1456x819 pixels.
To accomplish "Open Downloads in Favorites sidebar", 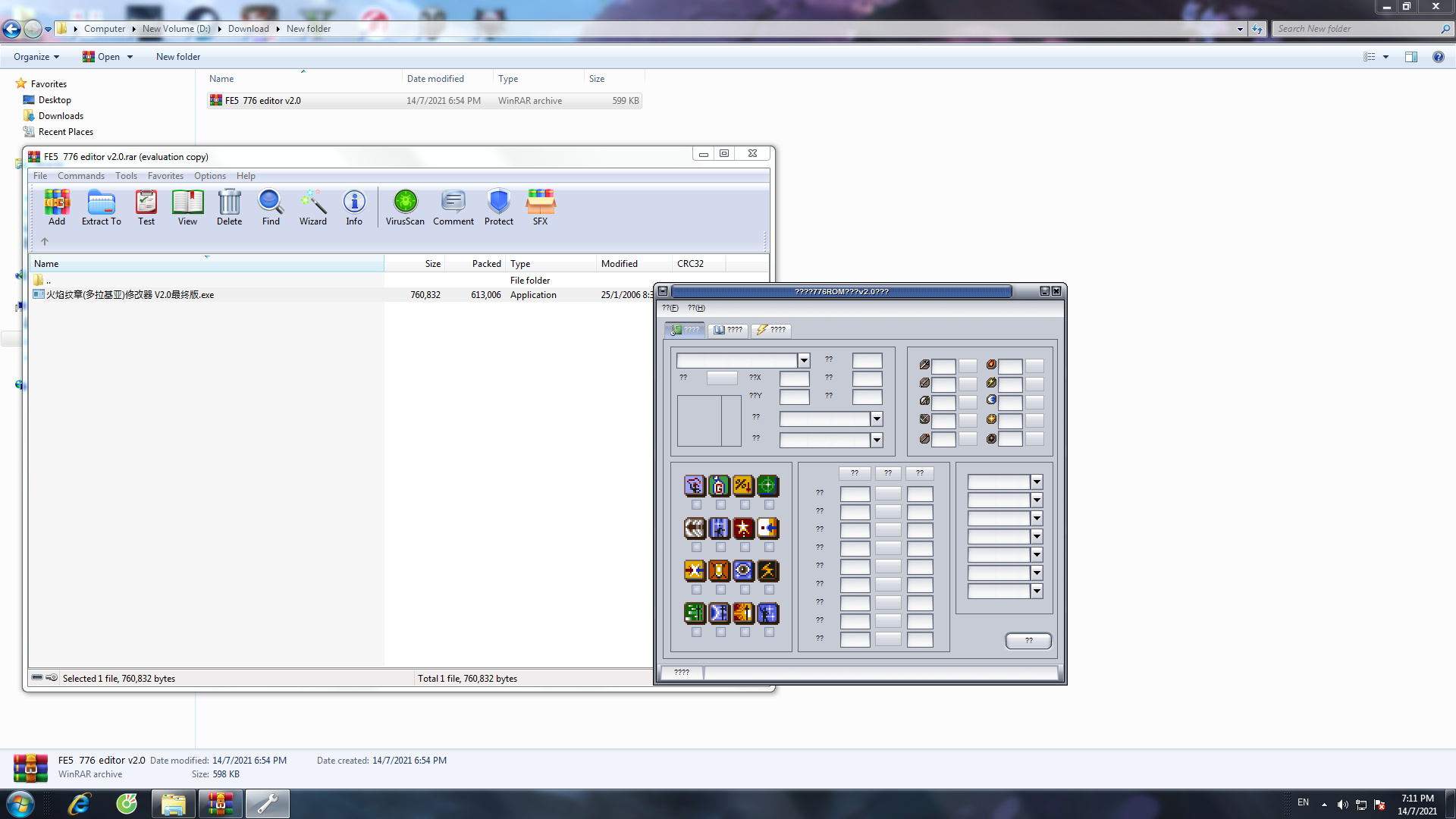I will 61,116.
